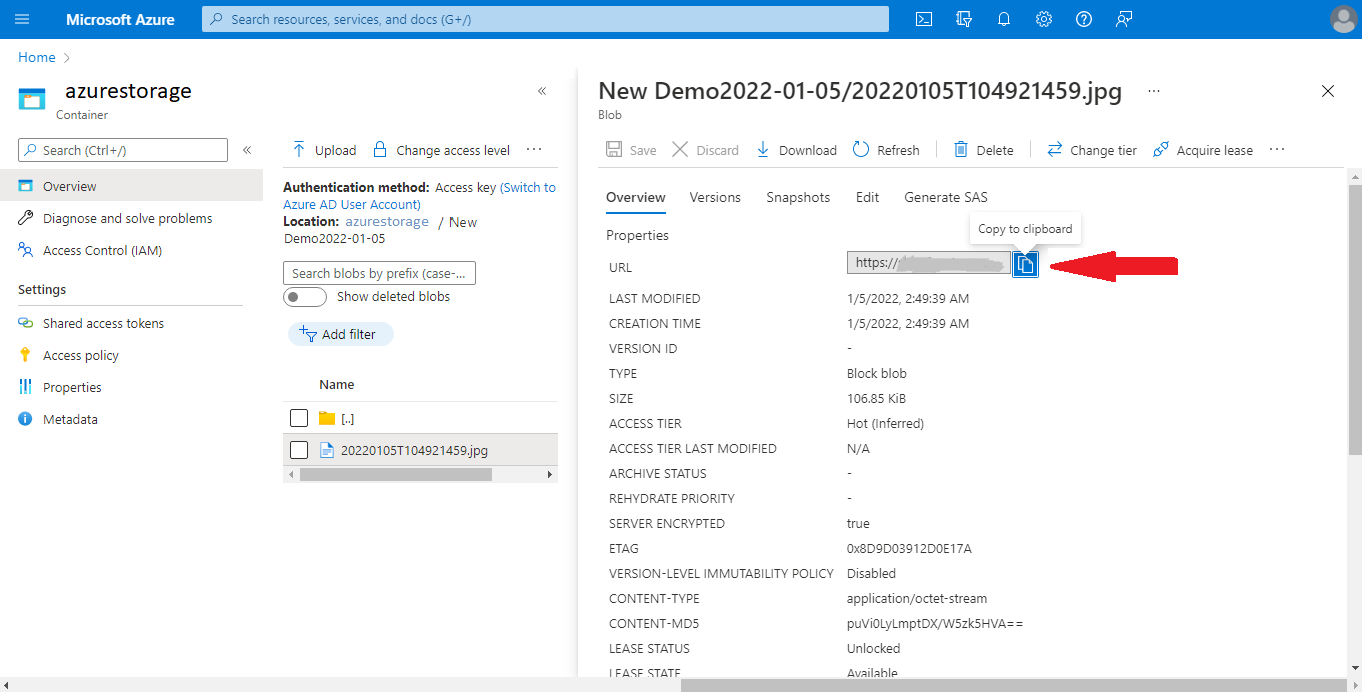Select Overview in the left menu
This screenshot has width=1362, height=692.
[x=131, y=186]
